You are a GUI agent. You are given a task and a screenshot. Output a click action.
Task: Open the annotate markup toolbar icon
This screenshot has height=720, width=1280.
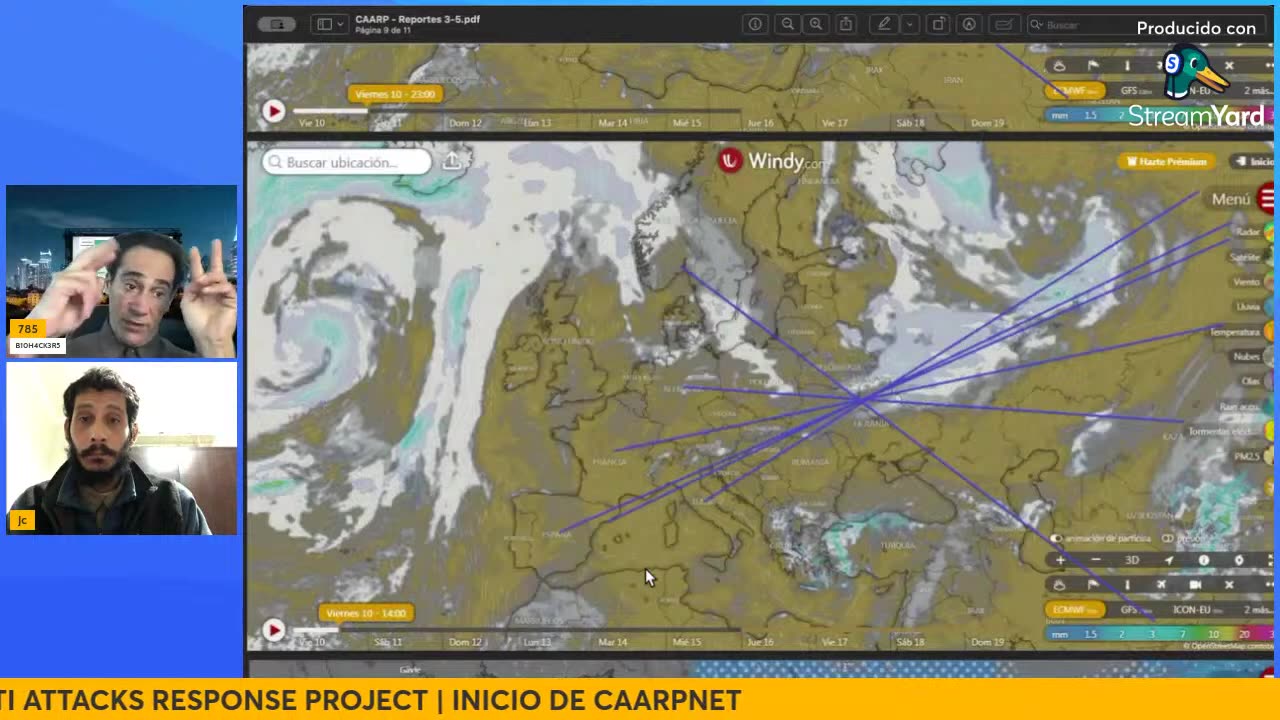pos(968,24)
